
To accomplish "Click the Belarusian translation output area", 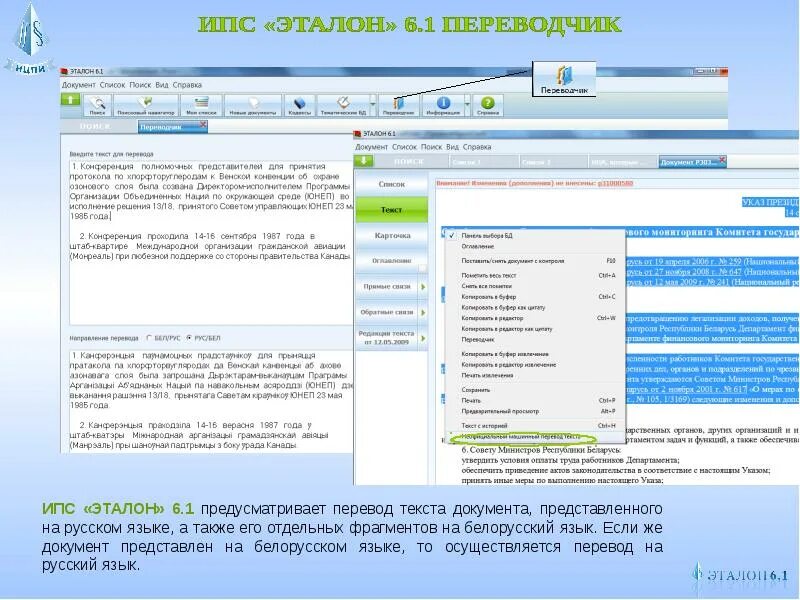I will 211,401.
